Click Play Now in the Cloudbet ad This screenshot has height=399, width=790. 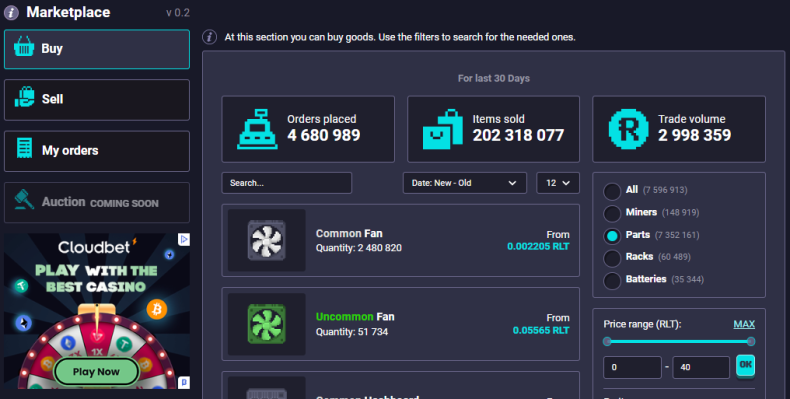click(x=96, y=372)
